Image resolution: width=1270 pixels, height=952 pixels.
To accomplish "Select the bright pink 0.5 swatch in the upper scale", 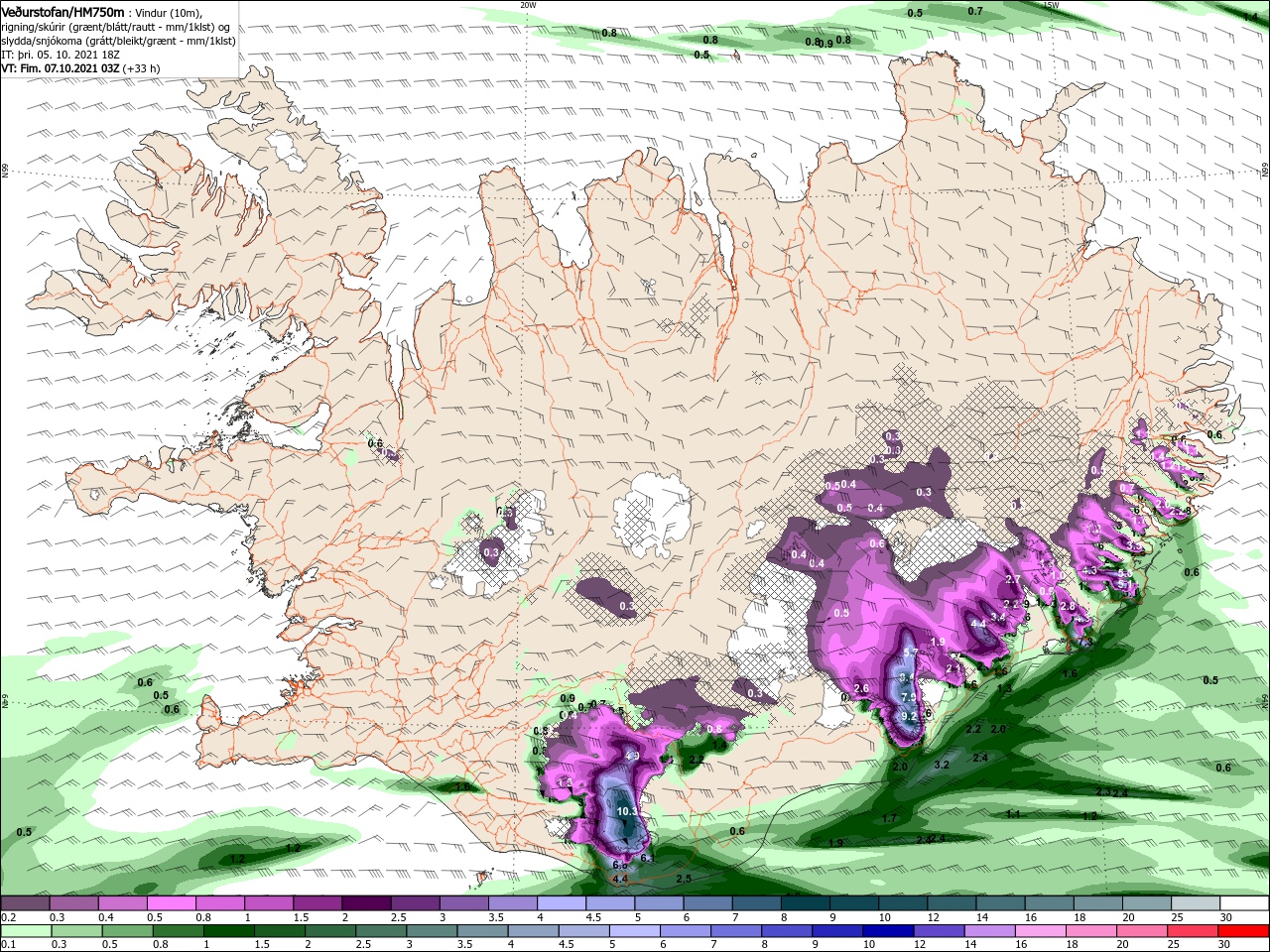I will [171, 904].
